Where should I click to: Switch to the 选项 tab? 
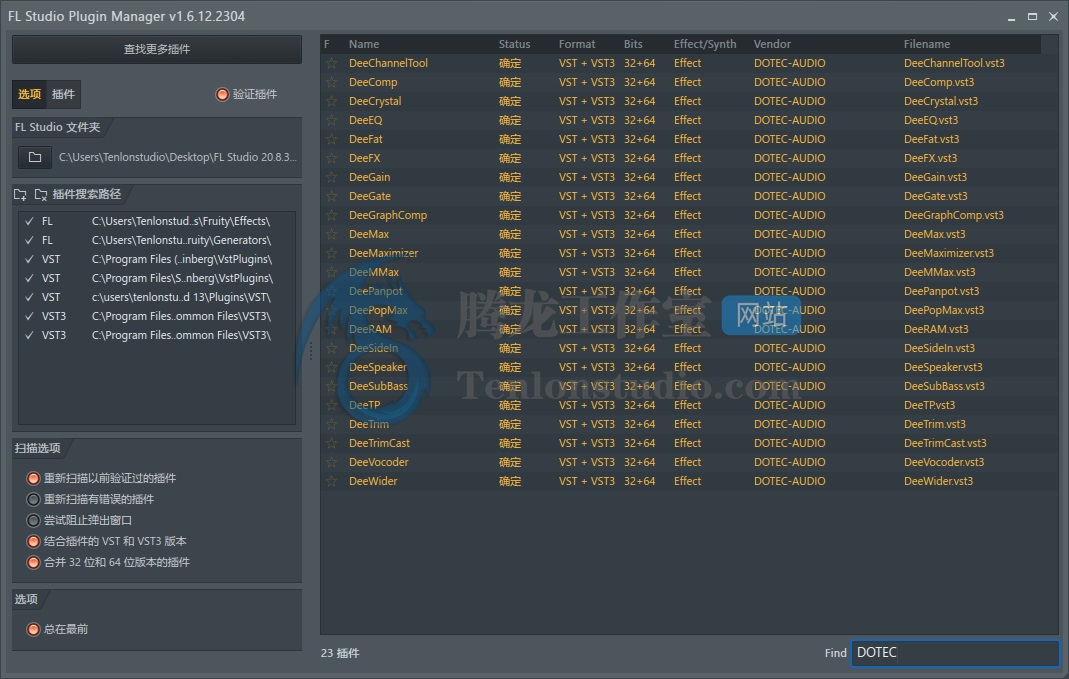coord(29,94)
